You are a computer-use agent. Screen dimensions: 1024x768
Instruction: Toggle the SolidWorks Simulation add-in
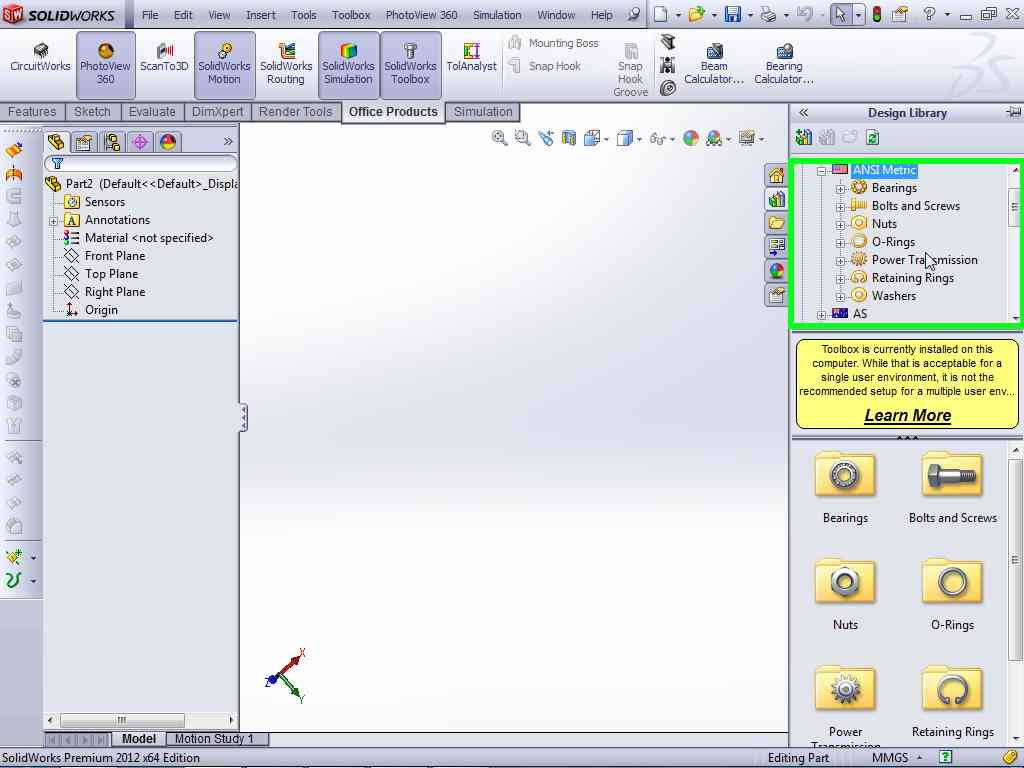(x=348, y=65)
